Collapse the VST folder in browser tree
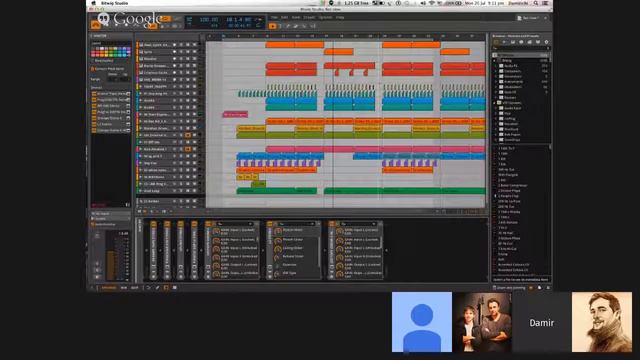Viewport: 640px width, 360px height. click(495, 103)
